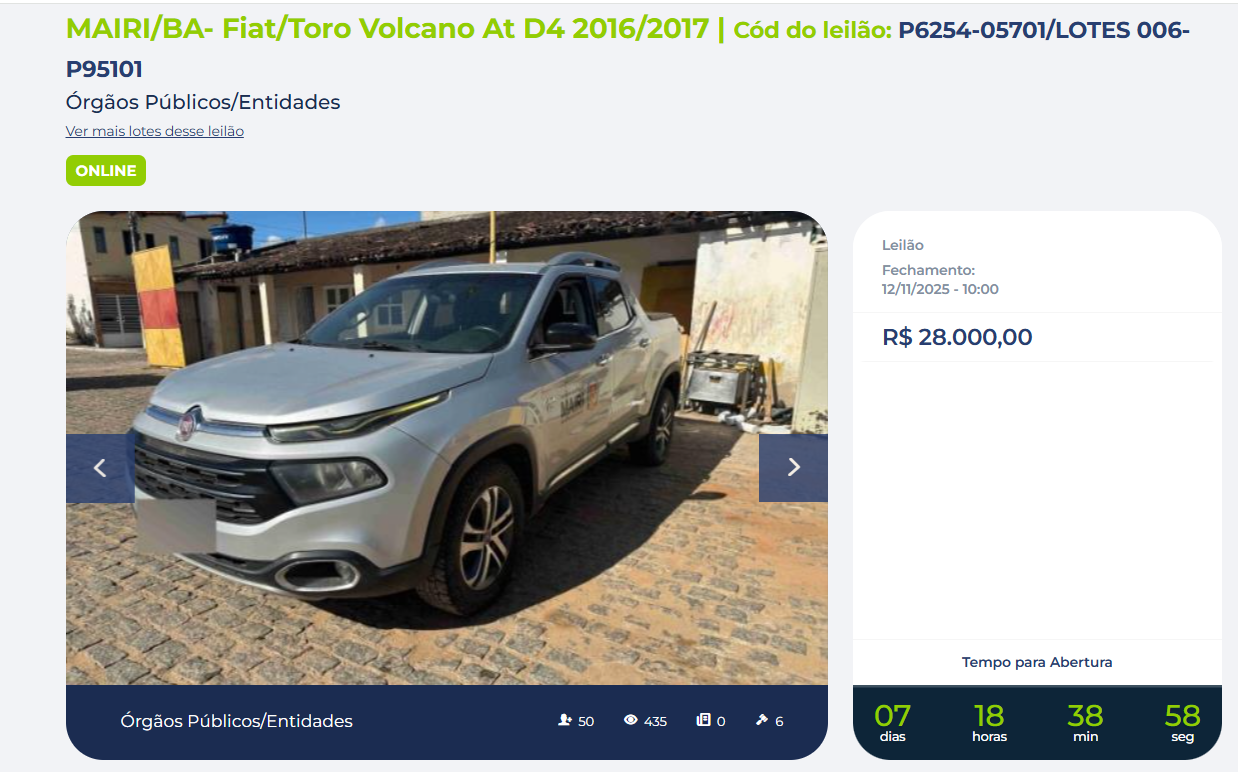
Task: Advance to the next vehicle photo
Action: [793, 468]
